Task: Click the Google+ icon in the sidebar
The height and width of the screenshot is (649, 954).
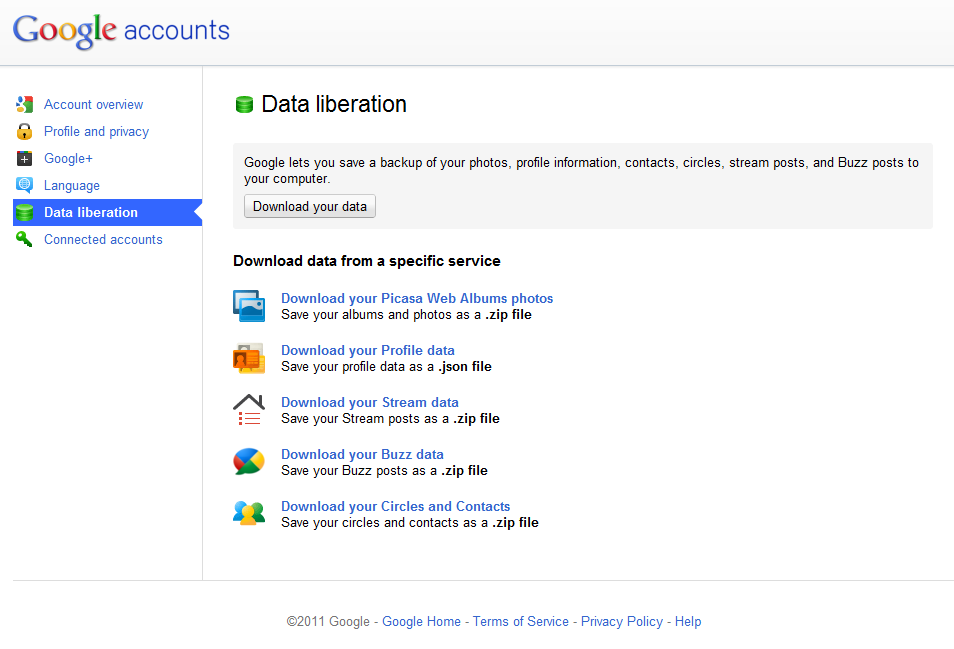Action: pos(25,158)
